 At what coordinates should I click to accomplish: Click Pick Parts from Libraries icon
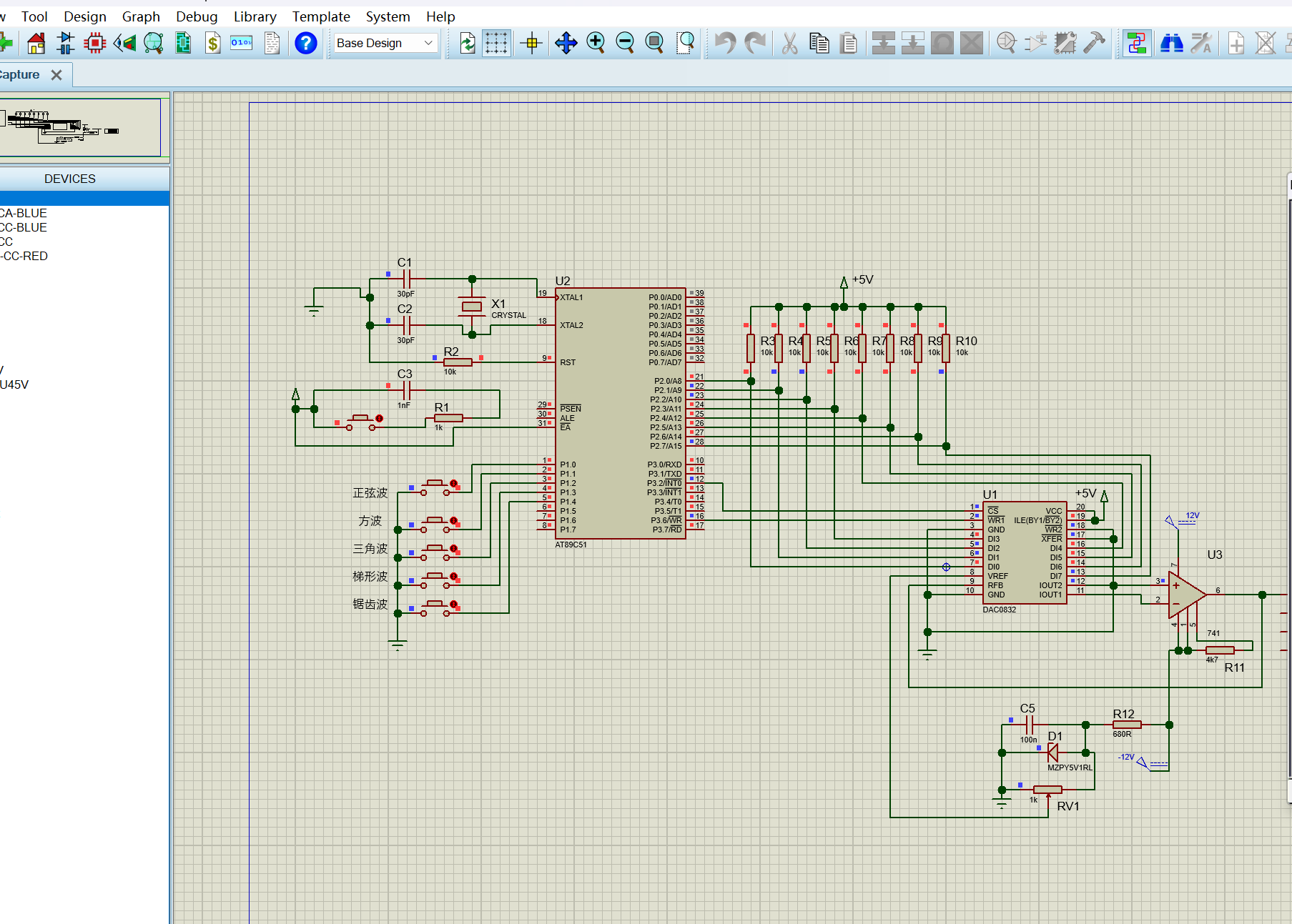[x=1007, y=44]
